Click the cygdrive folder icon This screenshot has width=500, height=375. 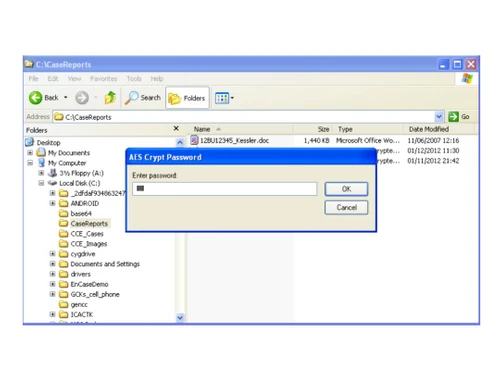63,254
